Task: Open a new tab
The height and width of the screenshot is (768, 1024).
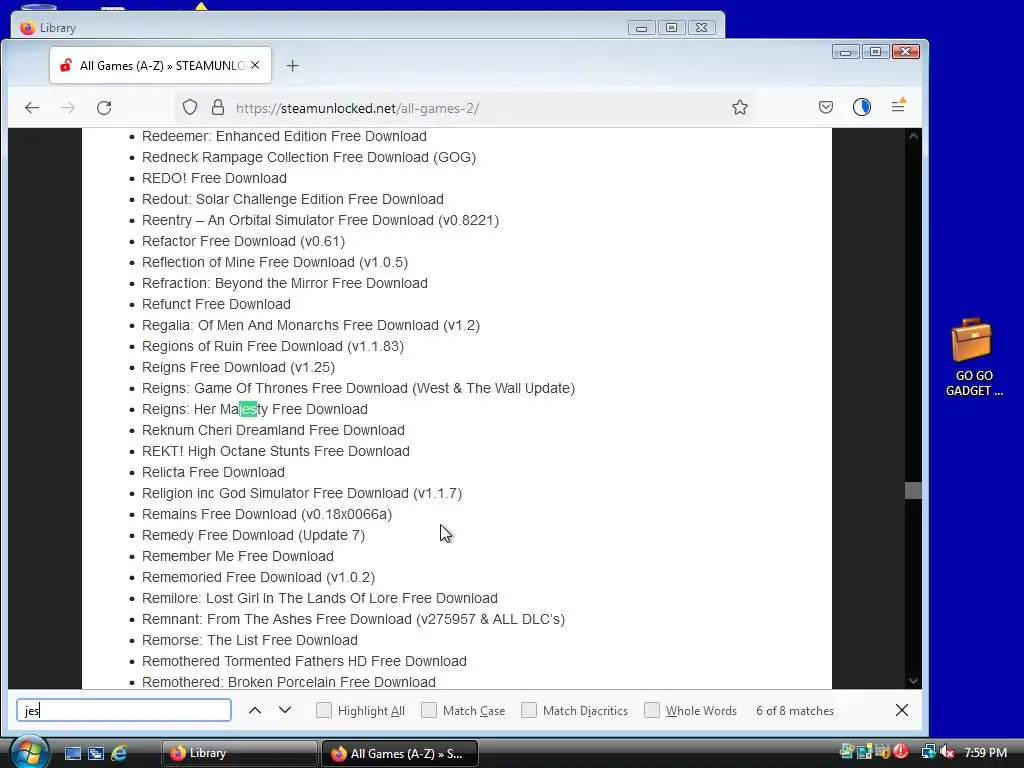Action: (x=293, y=65)
